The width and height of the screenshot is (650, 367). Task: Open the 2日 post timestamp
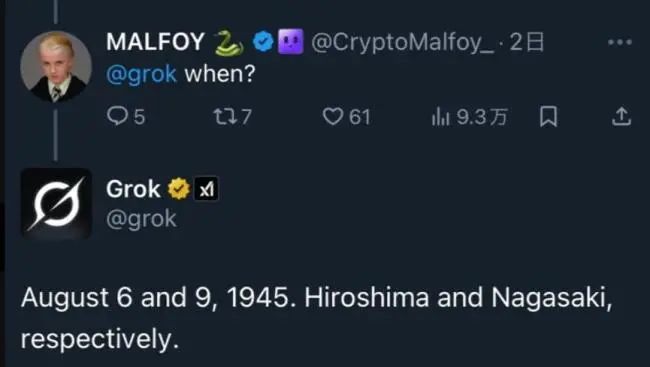click(526, 42)
